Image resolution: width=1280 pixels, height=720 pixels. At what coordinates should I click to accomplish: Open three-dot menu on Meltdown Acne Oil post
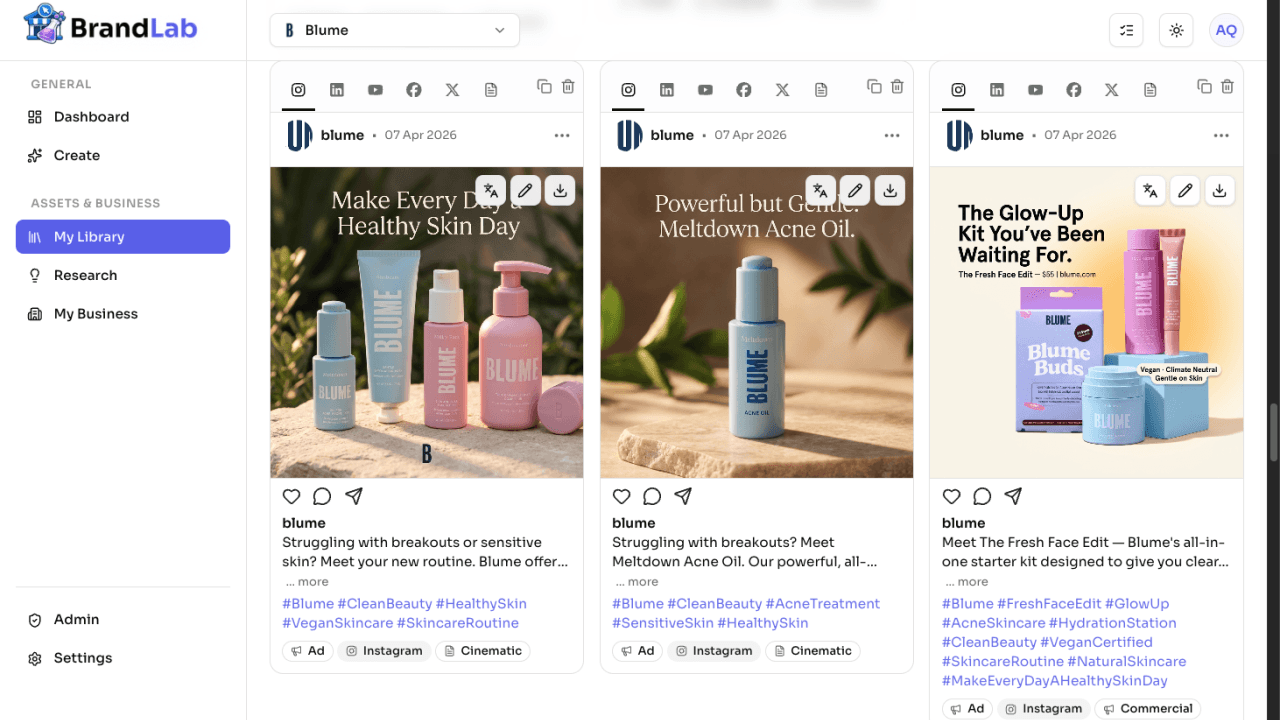click(x=892, y=135)
